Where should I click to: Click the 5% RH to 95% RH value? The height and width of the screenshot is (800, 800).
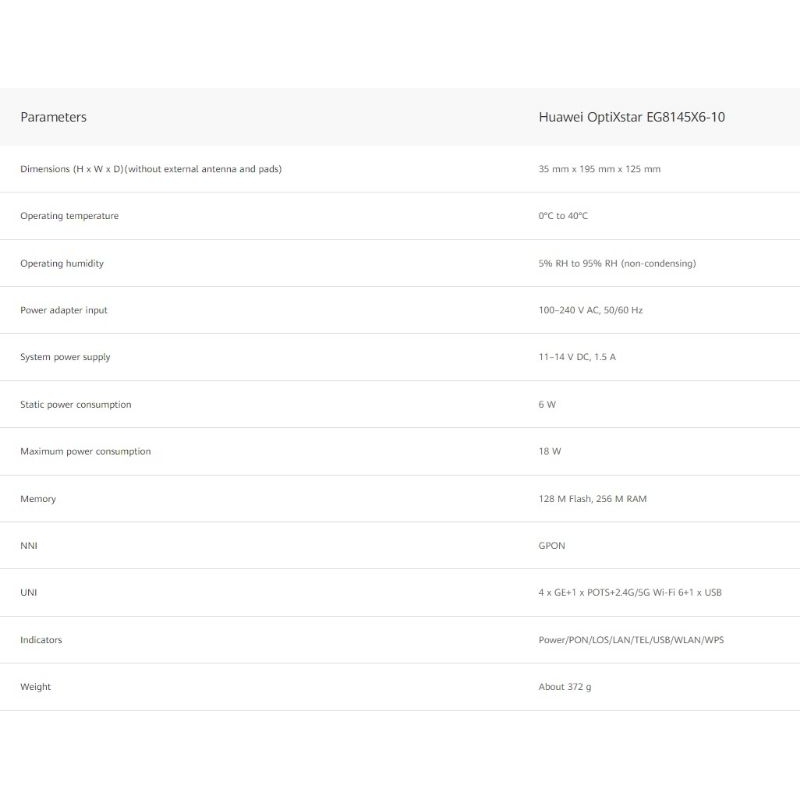click(617, 263)
